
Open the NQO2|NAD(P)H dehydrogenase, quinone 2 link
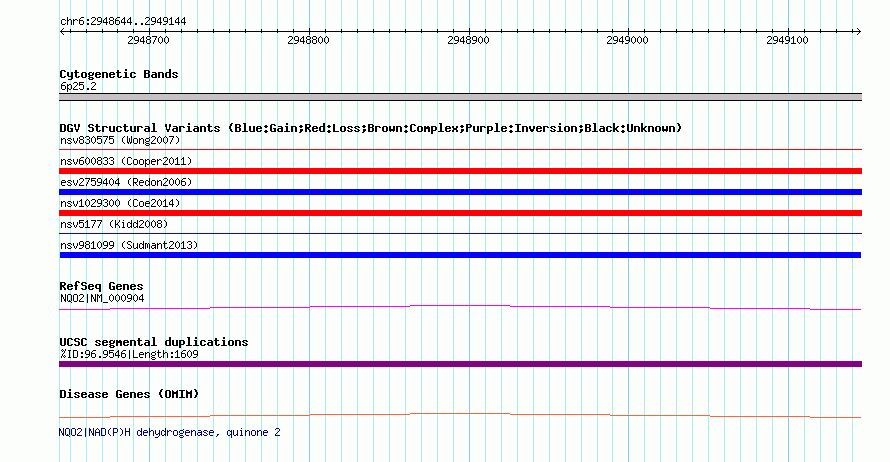pos(170,432)
